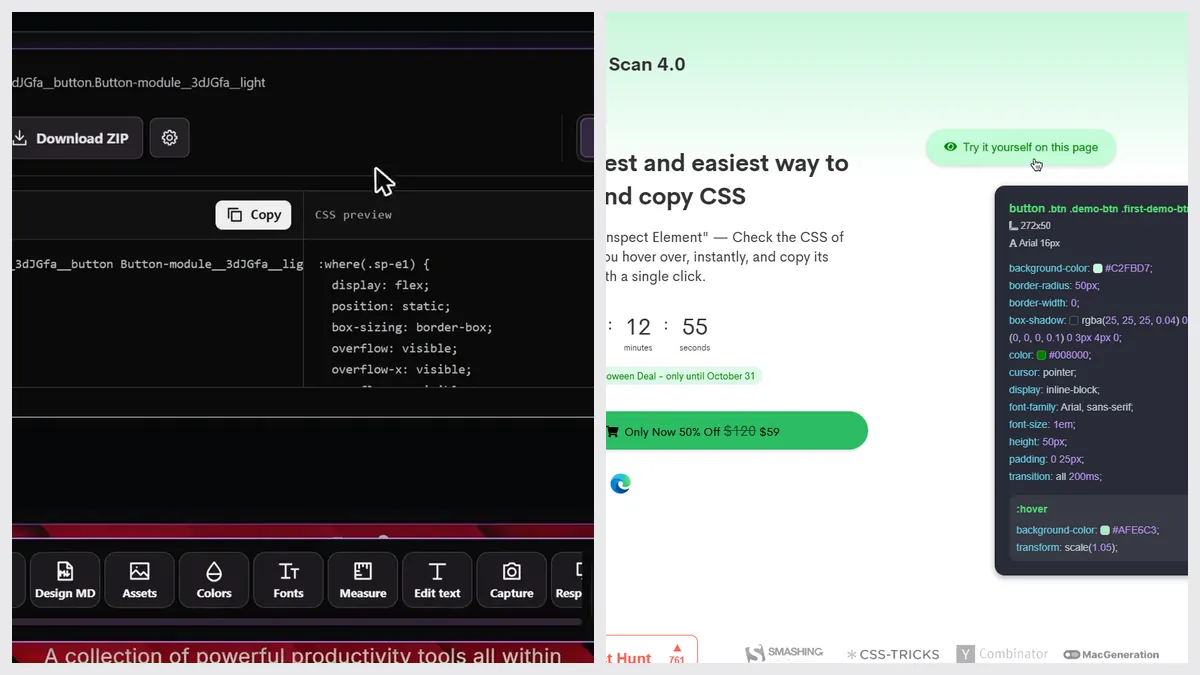Screen dimensions: 1200x675
Task: Click the Smashing Magazine logo
Action: pyautogui.click(x=785, y=653)
